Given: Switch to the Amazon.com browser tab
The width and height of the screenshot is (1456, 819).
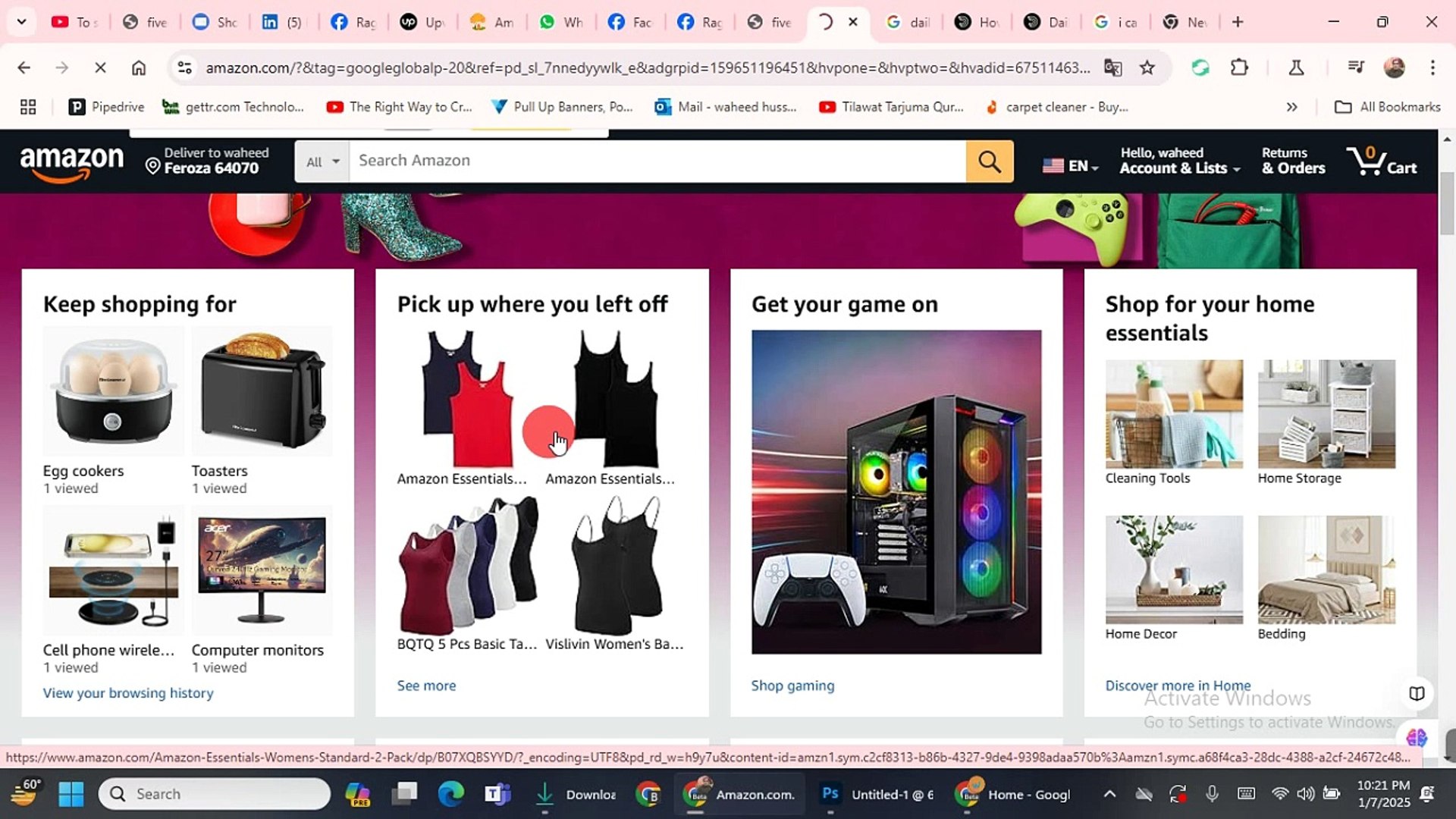Looking at the screenshot, I should click(x=739, y=793).
